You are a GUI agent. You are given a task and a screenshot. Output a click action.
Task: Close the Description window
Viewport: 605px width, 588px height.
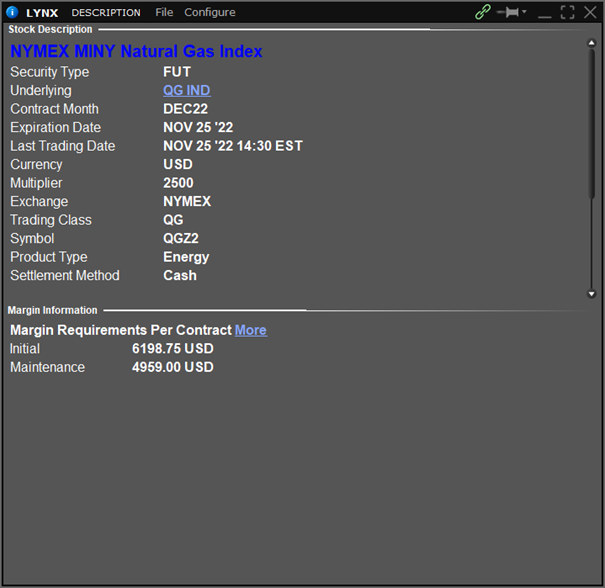click(x=590, y=12)
